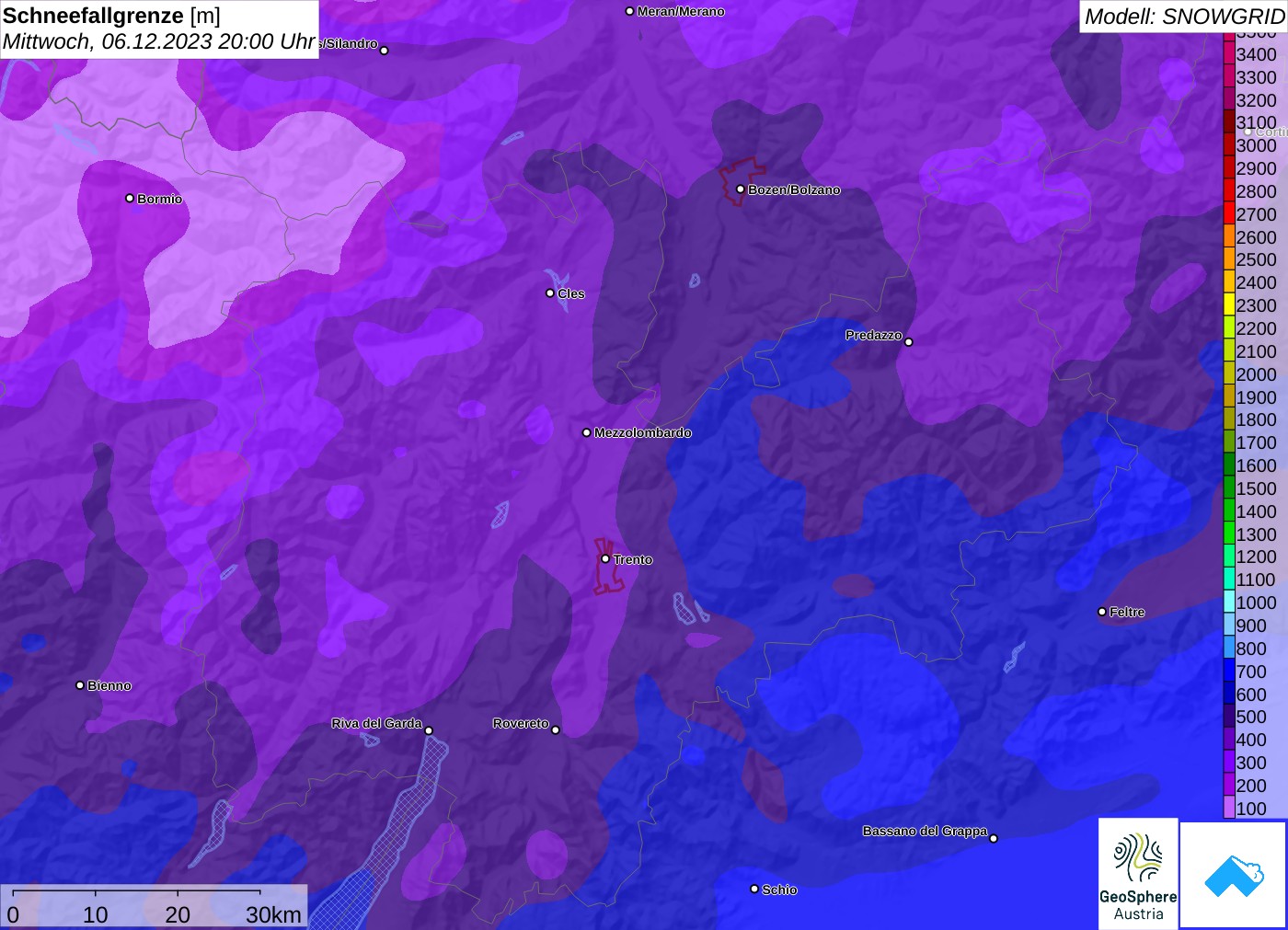Click the '10' scale bar tick label
1288x930 pixels.
pos(96,914)
